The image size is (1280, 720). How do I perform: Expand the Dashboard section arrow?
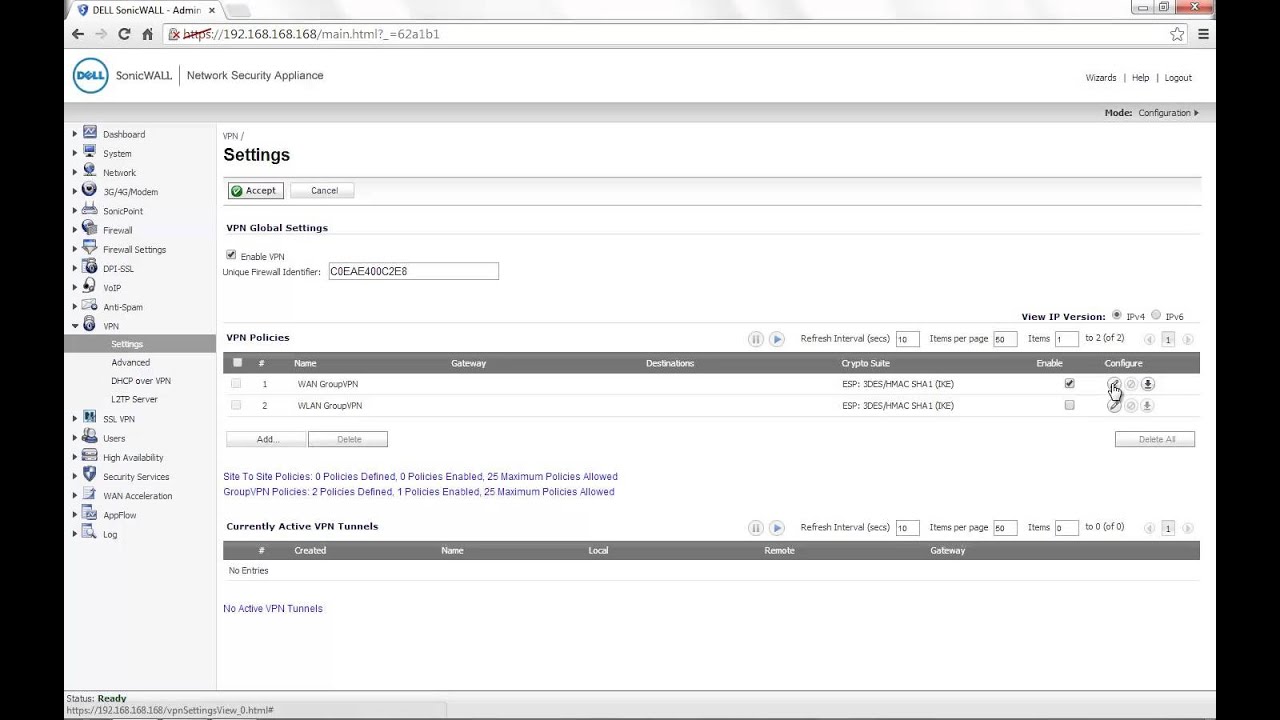75,134
